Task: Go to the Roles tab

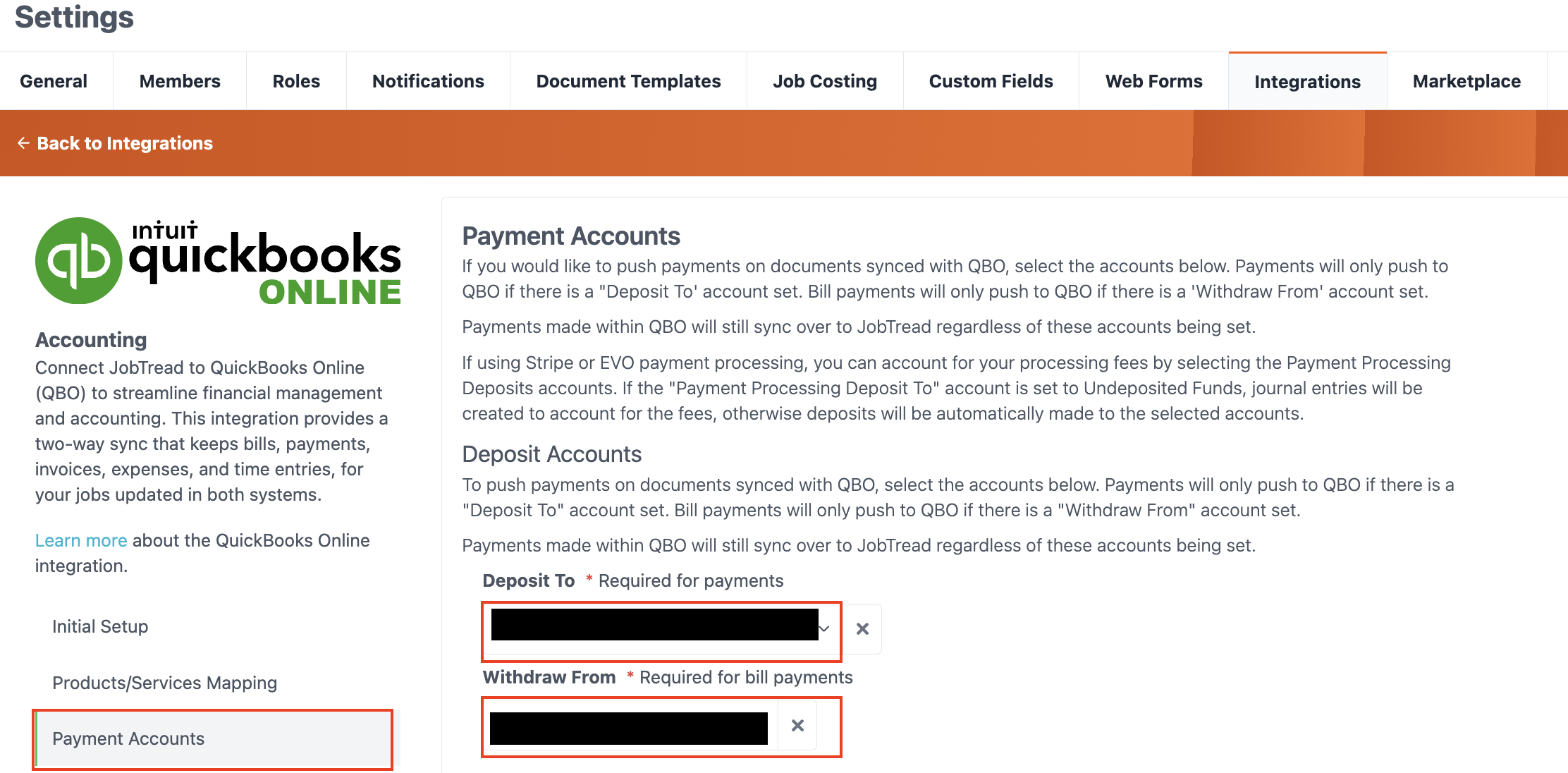Action: [296, 81]
